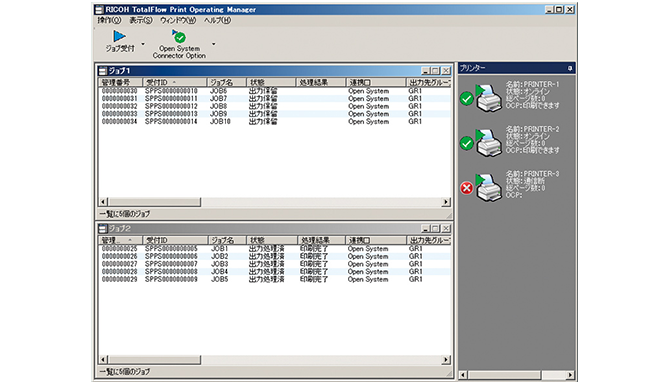668x384 pixels.
Task: Open the ジョブ受付 dropdown arrow
Action: 143,44
